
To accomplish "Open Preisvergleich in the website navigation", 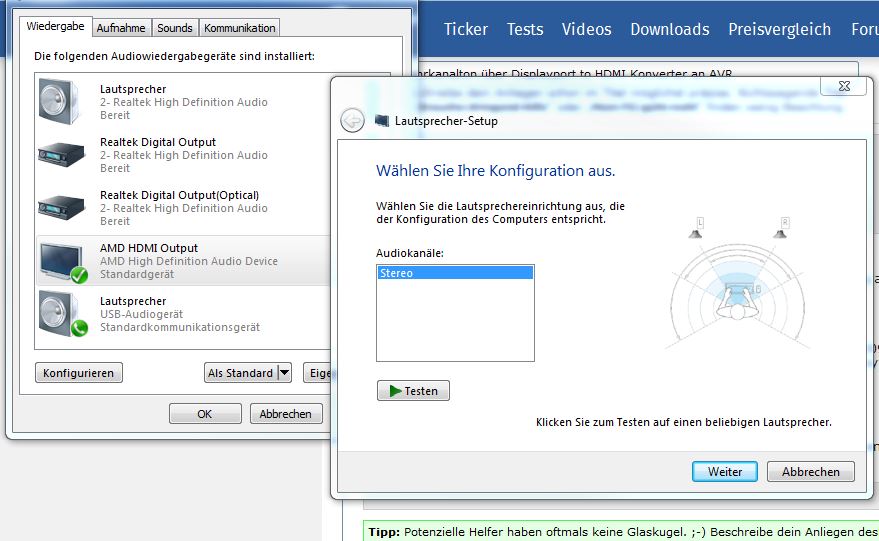I will 779,29.
